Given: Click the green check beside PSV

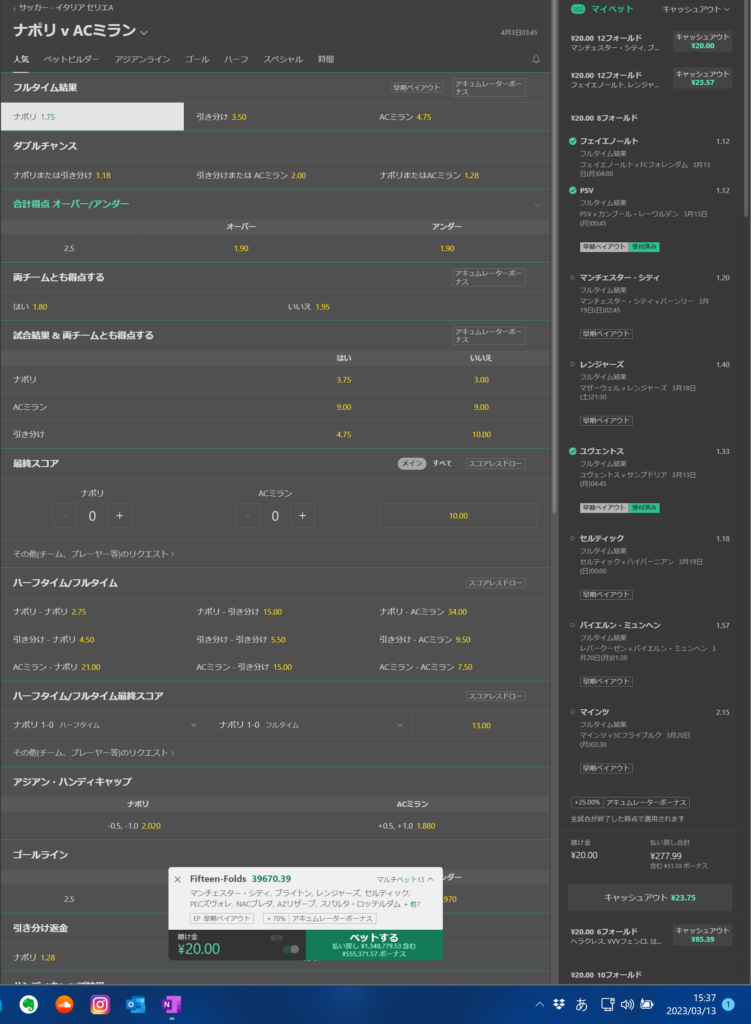Looking at the screenshot, I should click(573, 191).
